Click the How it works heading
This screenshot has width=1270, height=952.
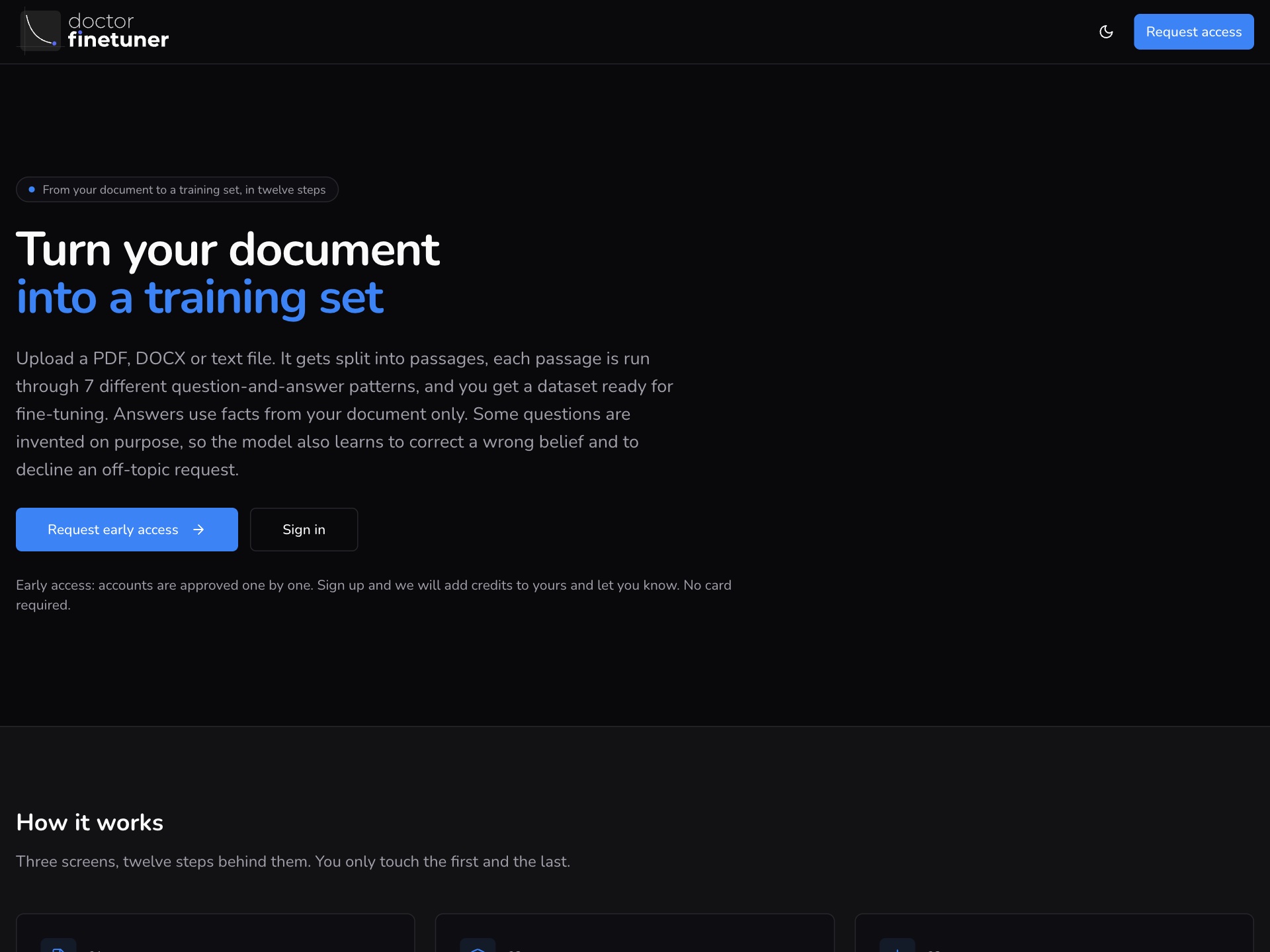pyautogui.click(x=89, y=822)
